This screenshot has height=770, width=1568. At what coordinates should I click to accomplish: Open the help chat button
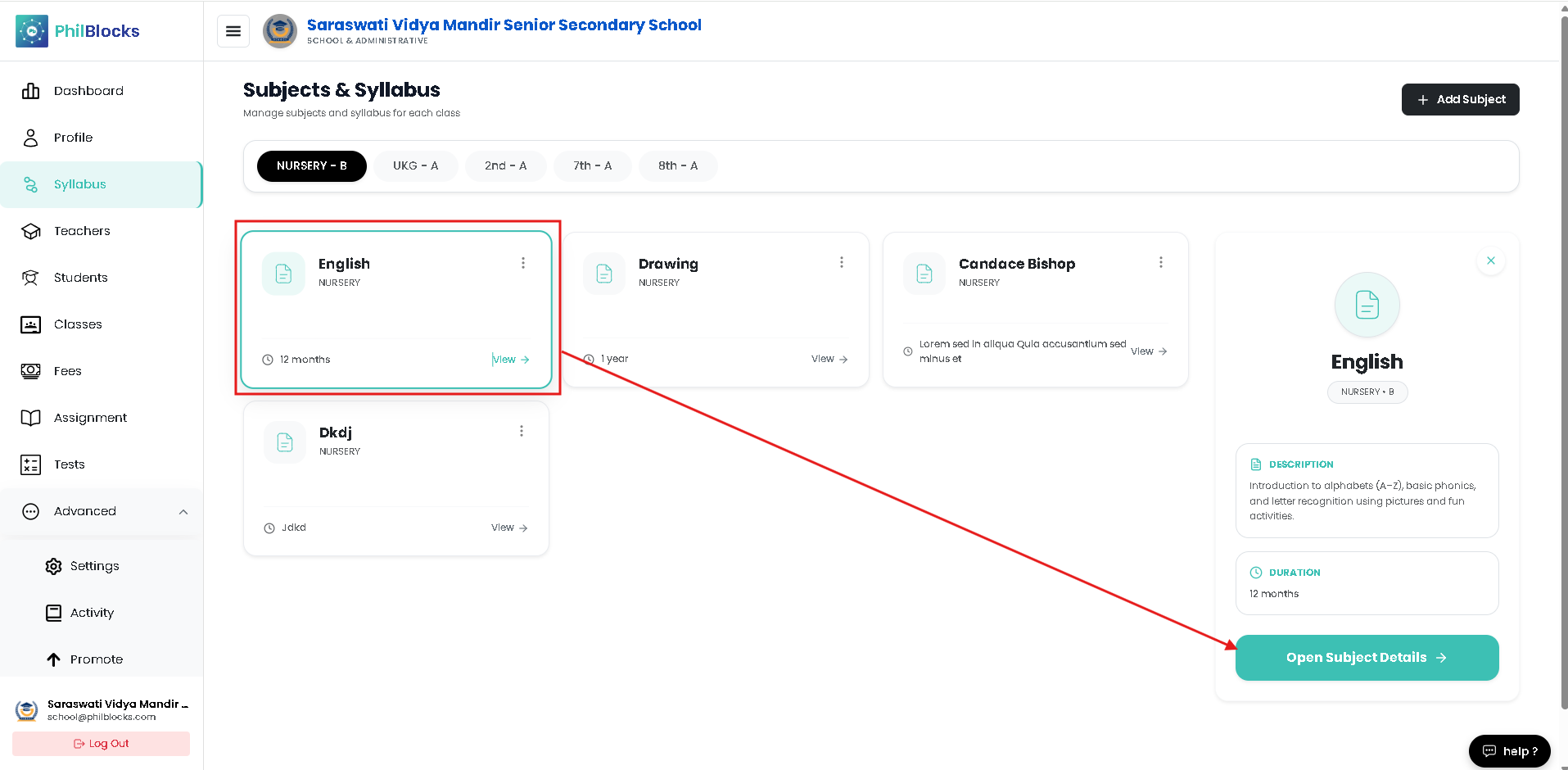point(1510,751)
